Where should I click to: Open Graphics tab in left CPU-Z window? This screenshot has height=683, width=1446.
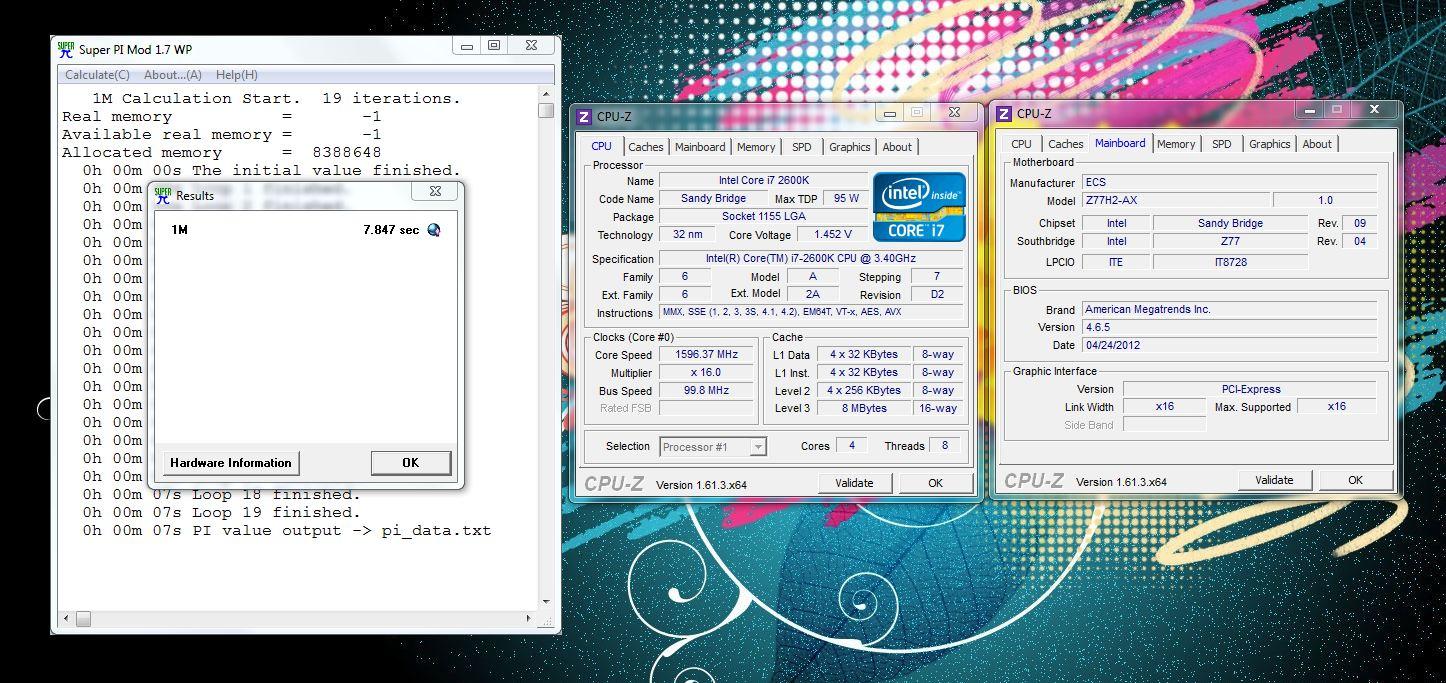[850, 147]
